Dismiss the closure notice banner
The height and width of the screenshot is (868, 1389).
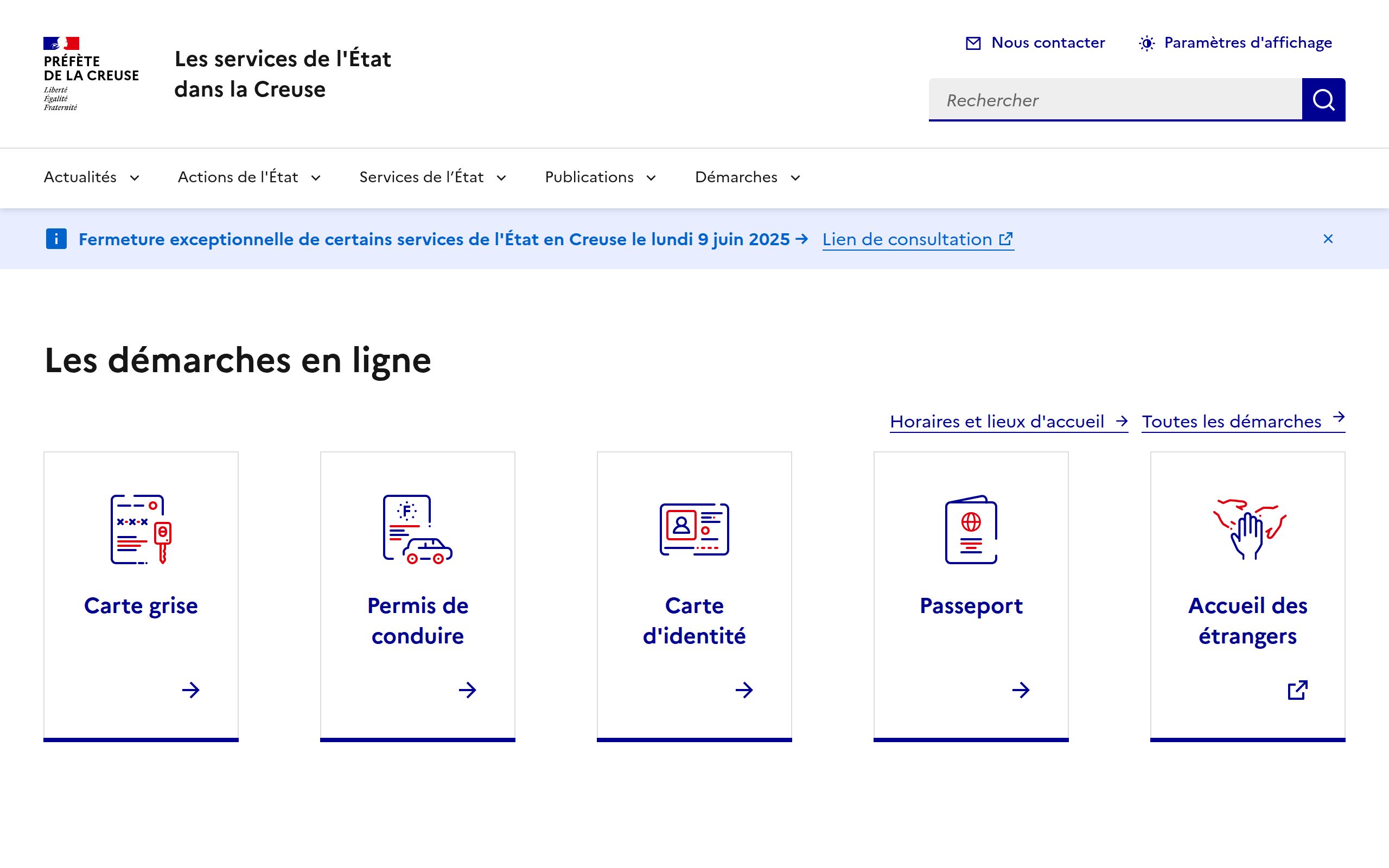tap(1328, 239)
